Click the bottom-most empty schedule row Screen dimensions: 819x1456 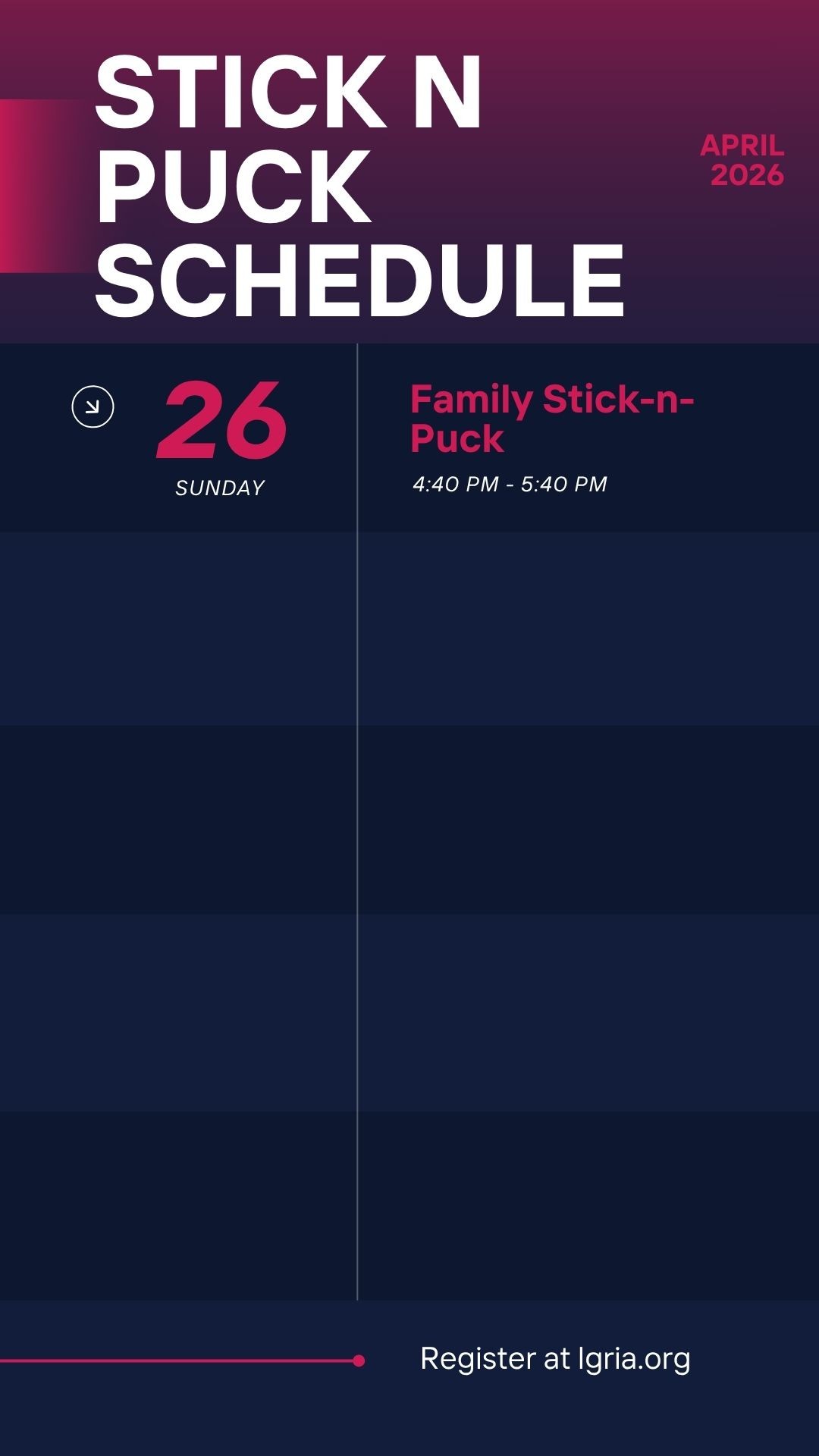point(409,1204)
